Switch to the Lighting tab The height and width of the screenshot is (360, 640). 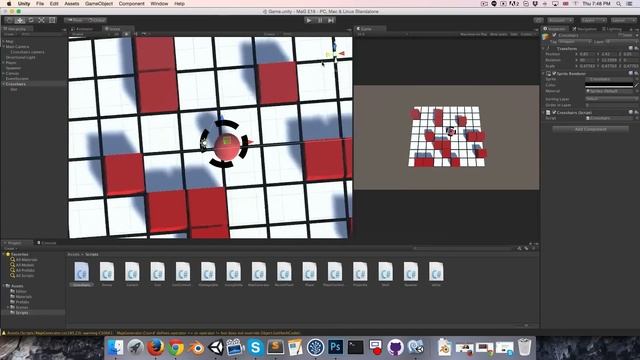(x=612, y=29)
